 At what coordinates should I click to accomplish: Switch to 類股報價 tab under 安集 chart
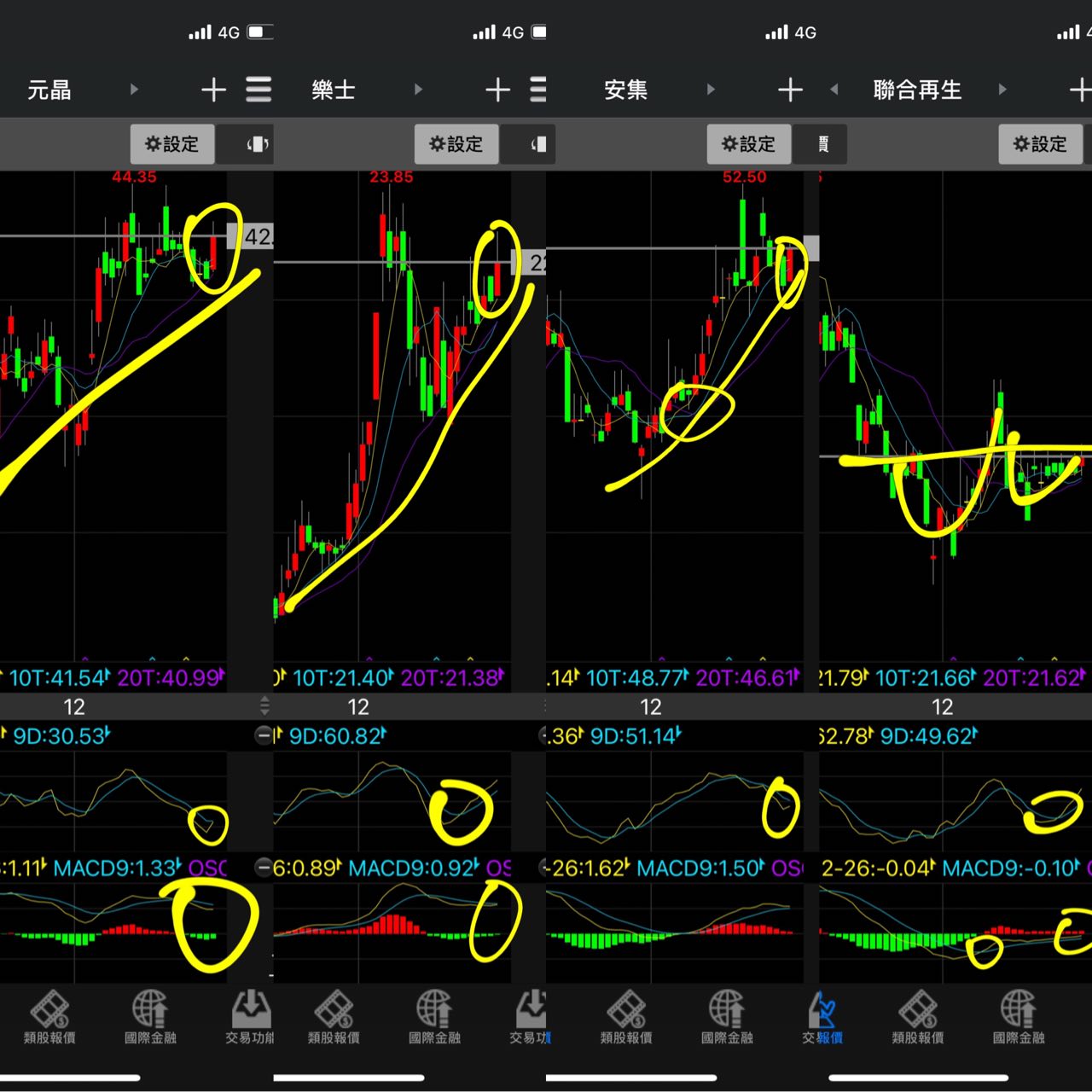click(x=626, y=1015)
